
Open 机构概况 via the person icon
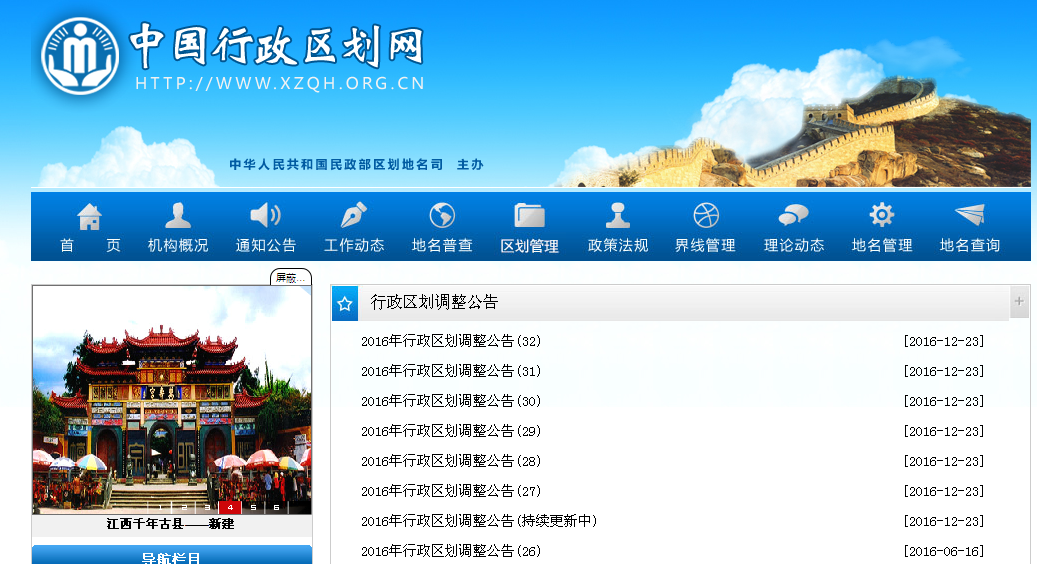[x=178, y=216]
